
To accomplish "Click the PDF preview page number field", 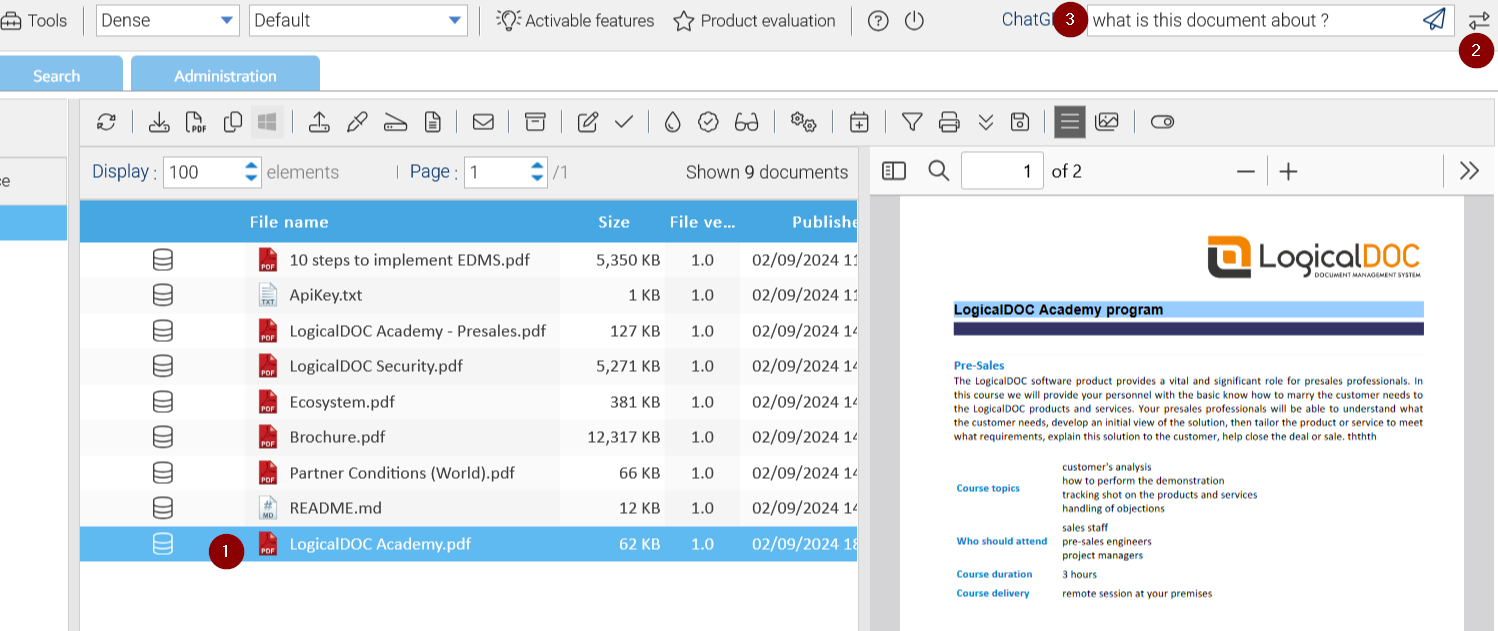I will point(1002,171).
